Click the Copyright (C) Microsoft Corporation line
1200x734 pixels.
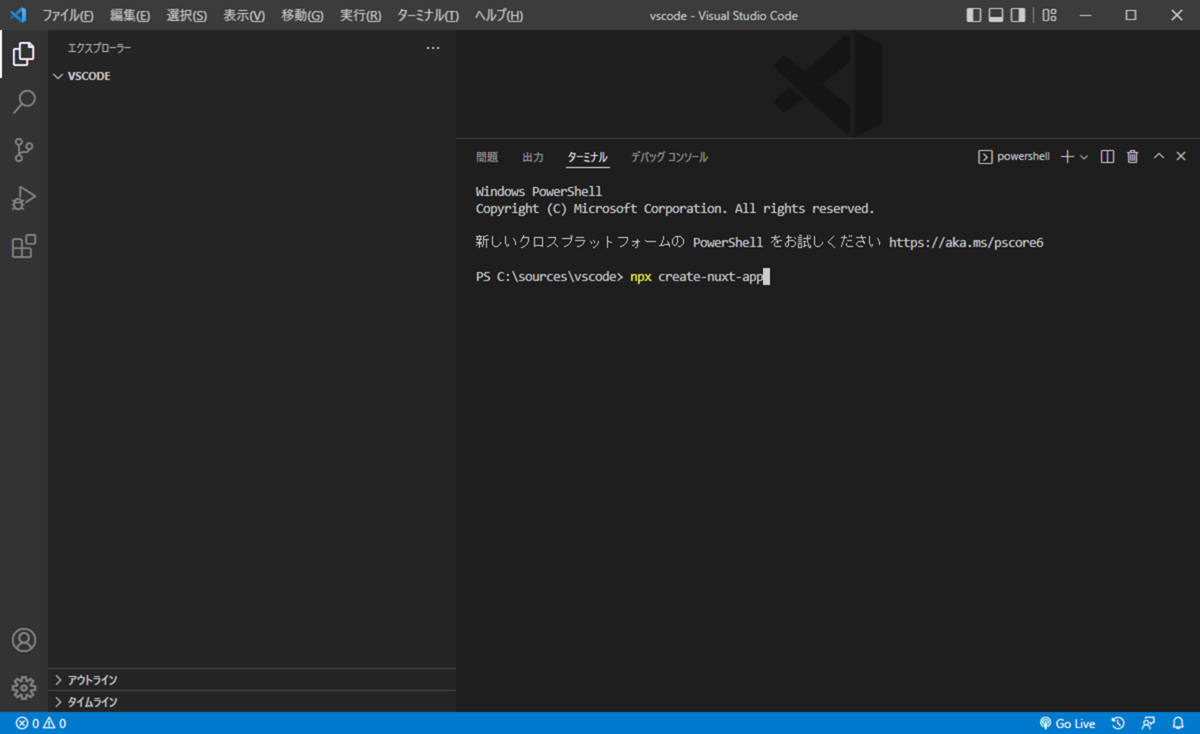click(675, 209)
